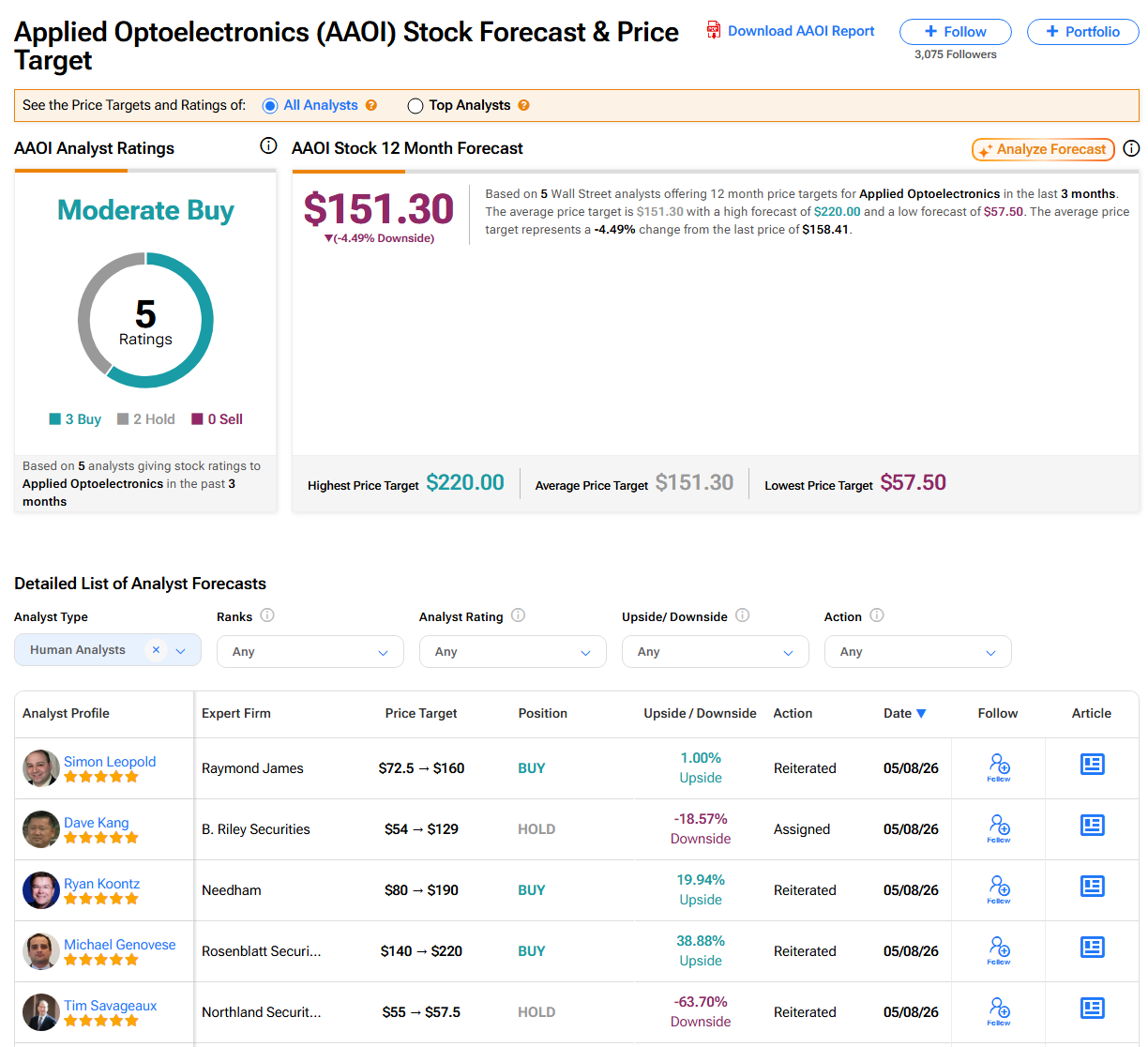This screenshot has height=1047, width=1148.
Task: Click the help icon next to Top Analysts
Action: click(523, 105)
